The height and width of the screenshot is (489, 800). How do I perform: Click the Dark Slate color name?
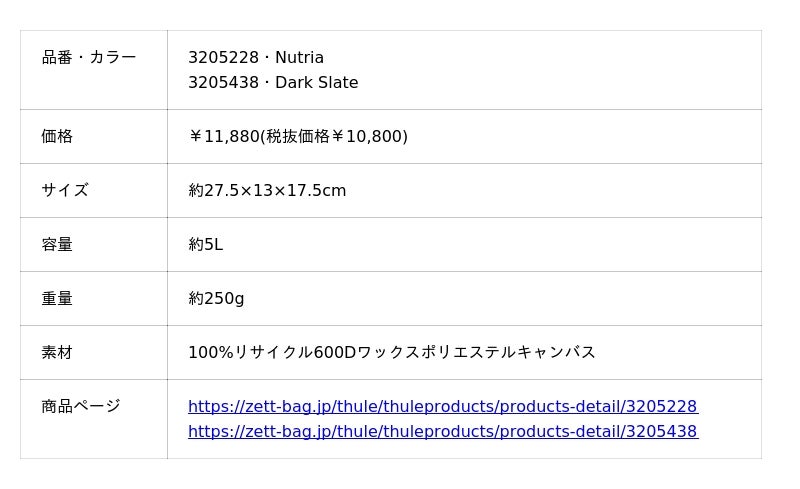(317, 83)
